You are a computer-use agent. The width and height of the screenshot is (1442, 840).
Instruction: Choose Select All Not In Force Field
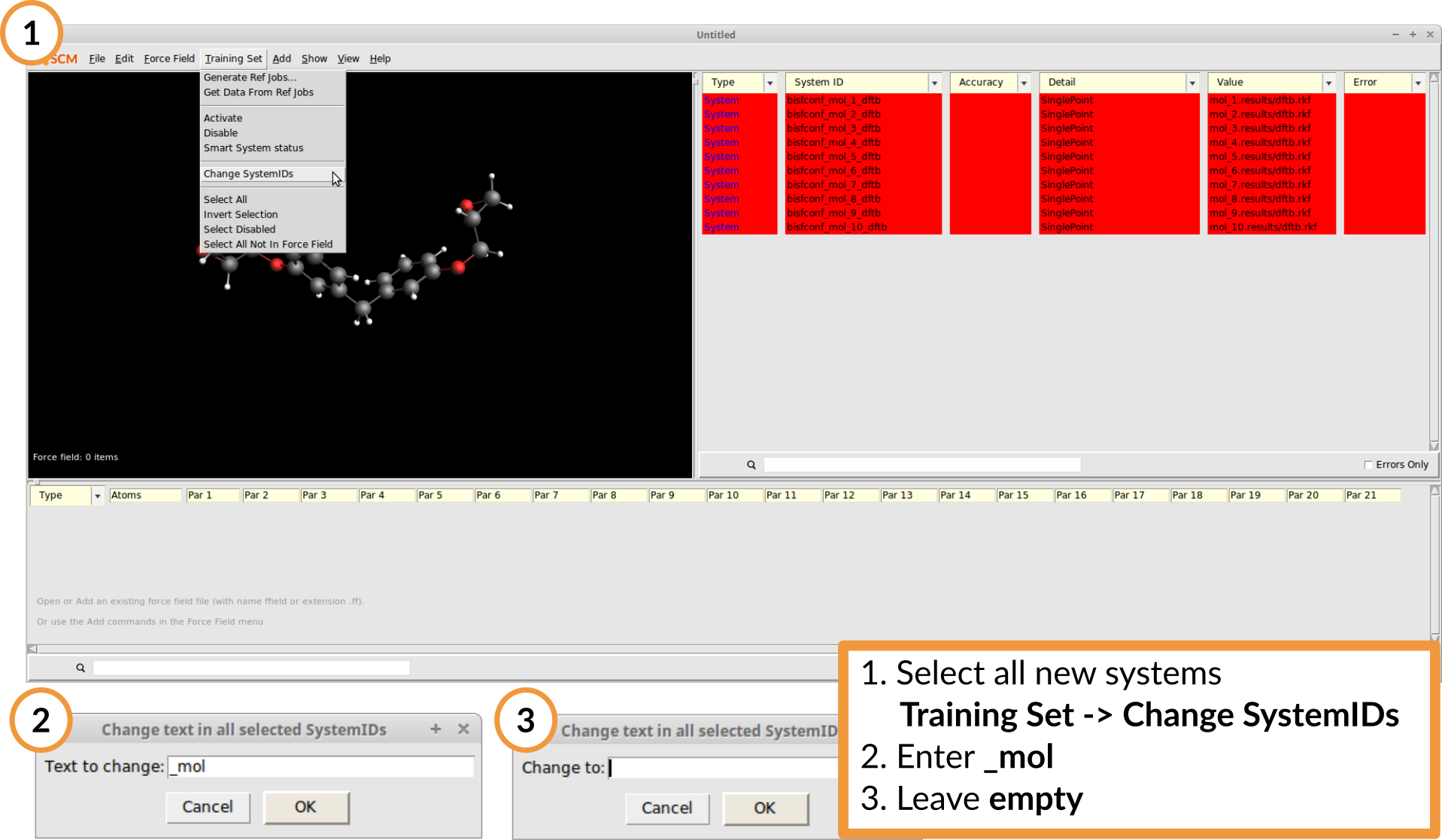tap(272, 244)
